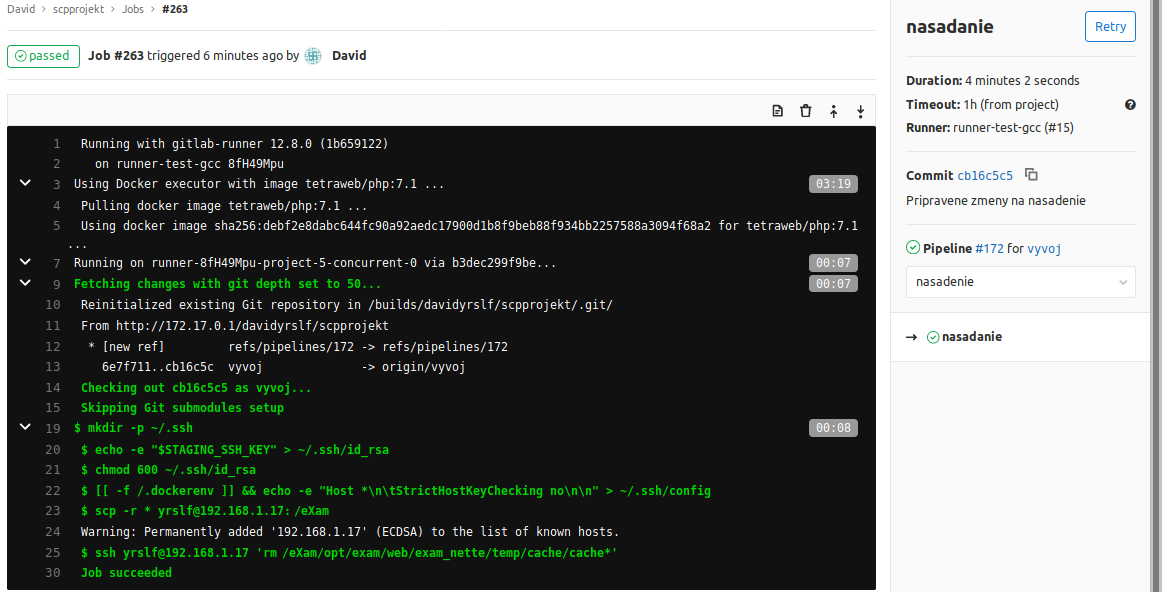The width and height of the screenshot is (1162, 592).
Task: Open timeout help question mark icon
Action: (1130, 104)
